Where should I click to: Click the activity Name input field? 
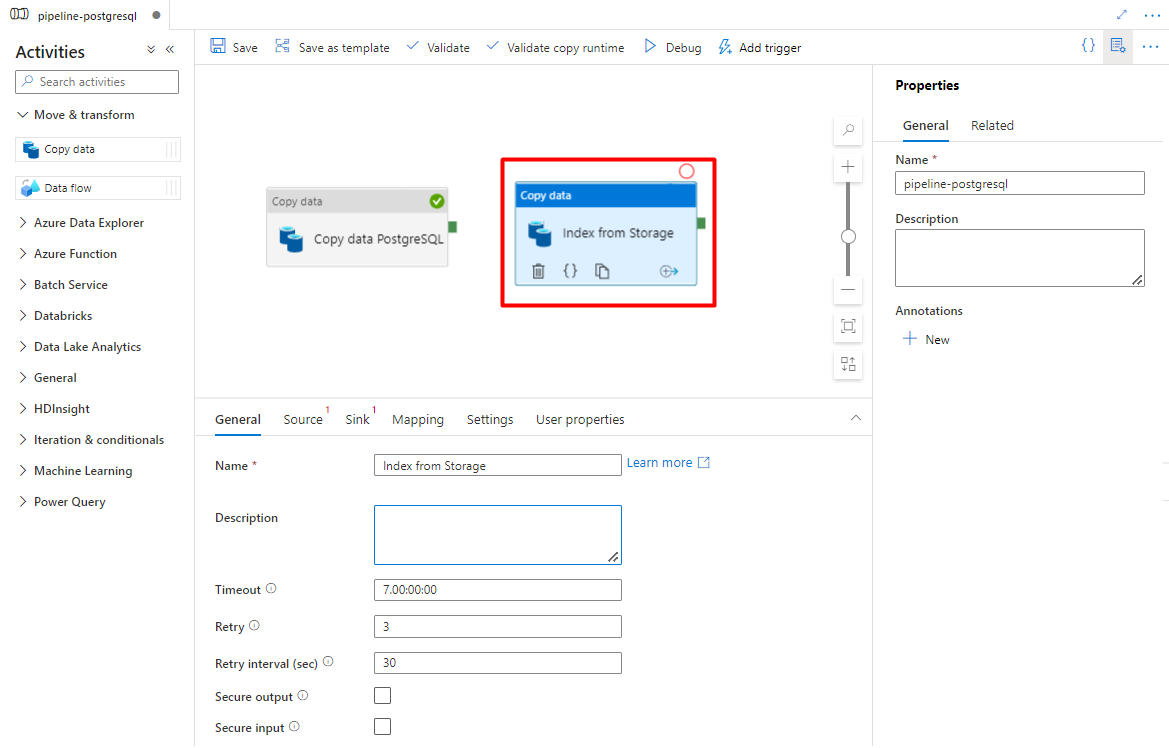pyautogui.click(x=497, y=465)
